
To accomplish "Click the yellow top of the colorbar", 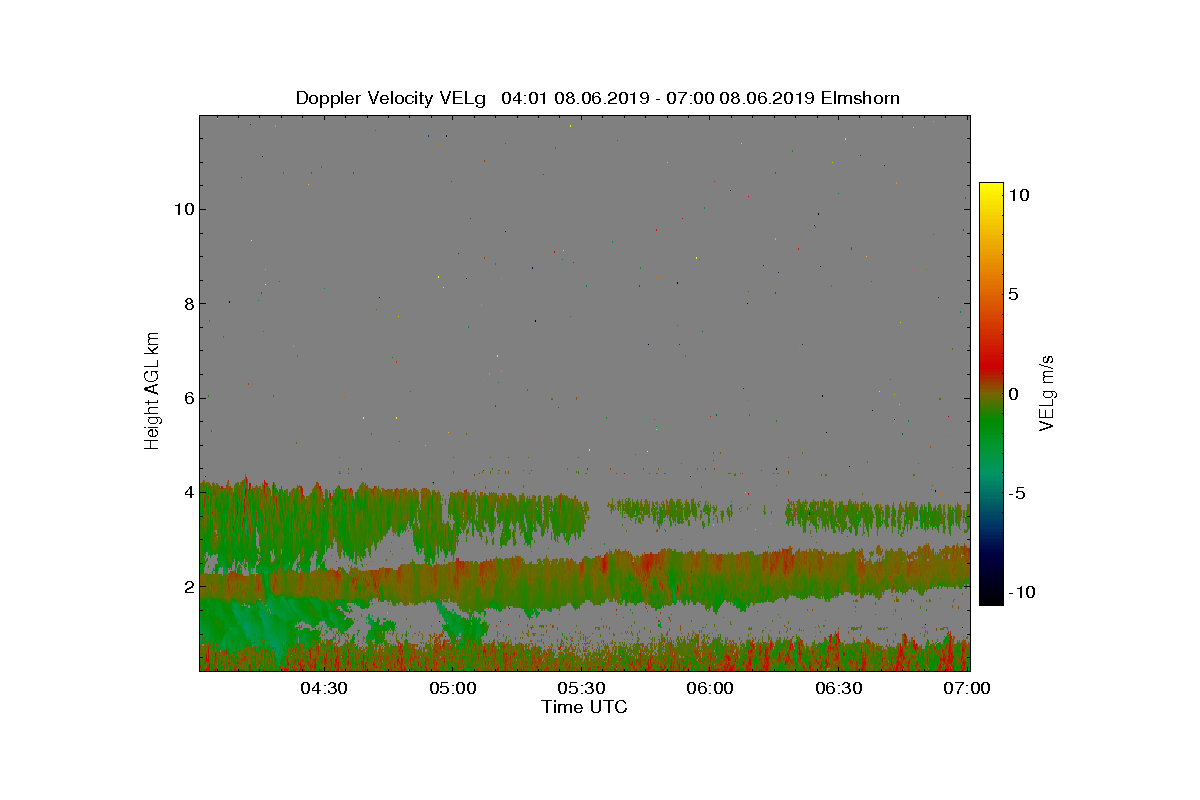I will coord(991,190).
